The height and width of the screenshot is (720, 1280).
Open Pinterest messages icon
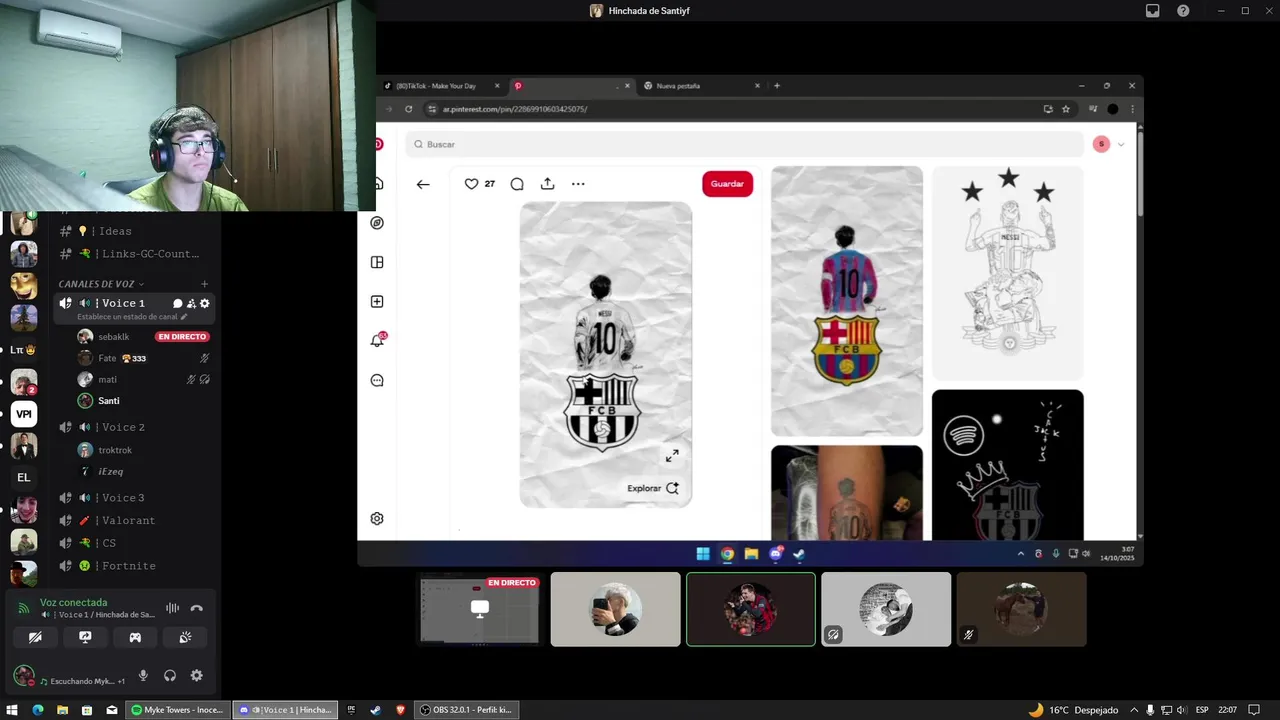377,380
